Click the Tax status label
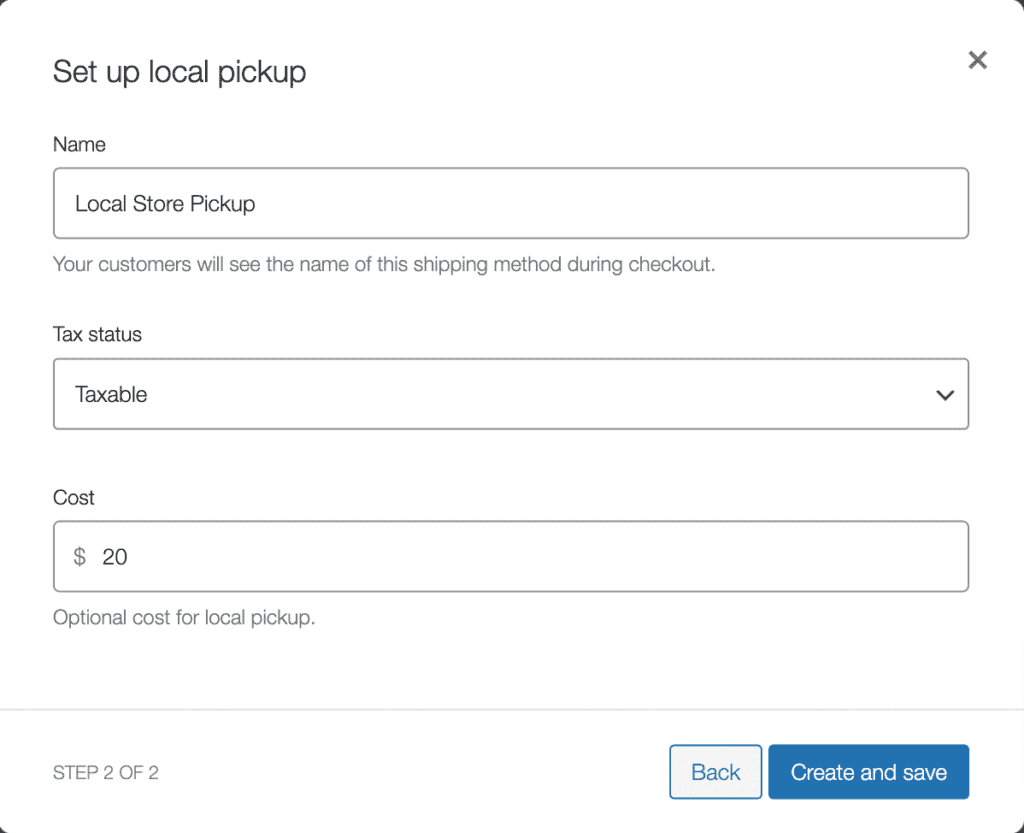The image size is (1024, 833). point(97,335)
